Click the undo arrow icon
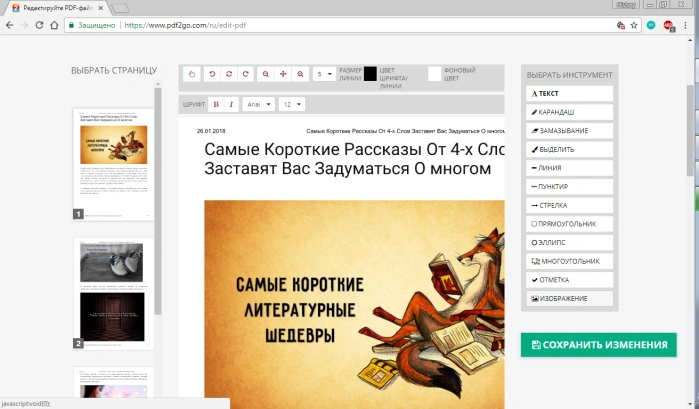This screenshot has width=699, height=409. pos(212,74)
